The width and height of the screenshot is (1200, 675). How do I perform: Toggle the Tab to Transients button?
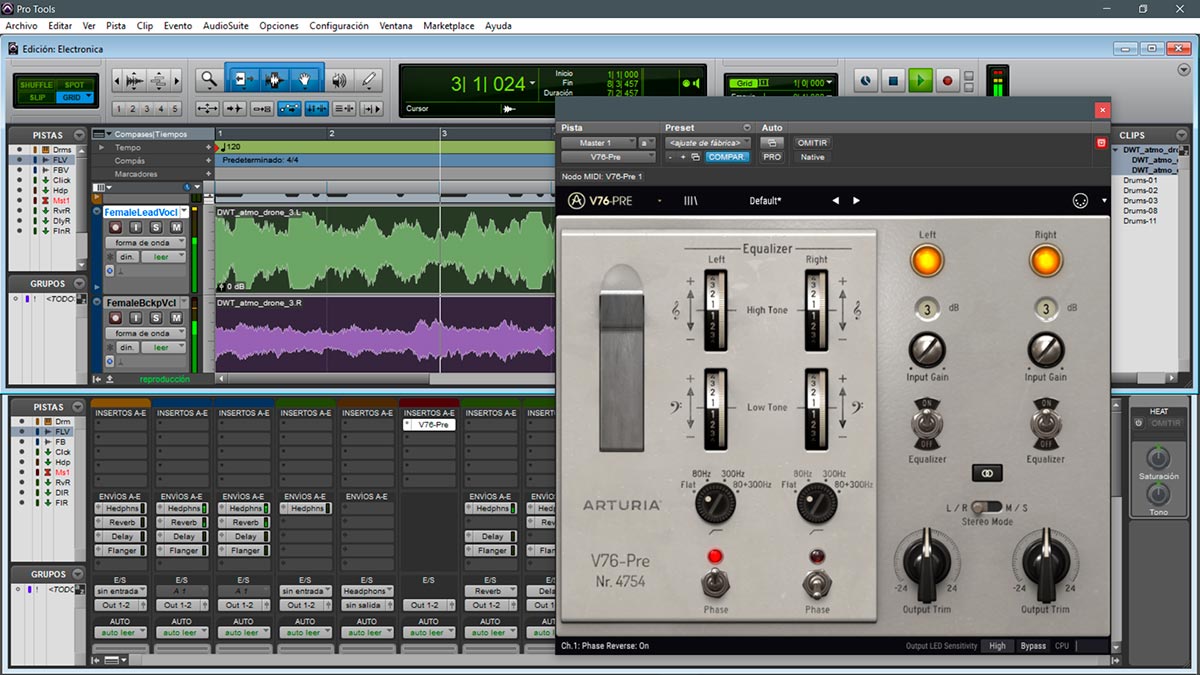(x=235, y=108)
